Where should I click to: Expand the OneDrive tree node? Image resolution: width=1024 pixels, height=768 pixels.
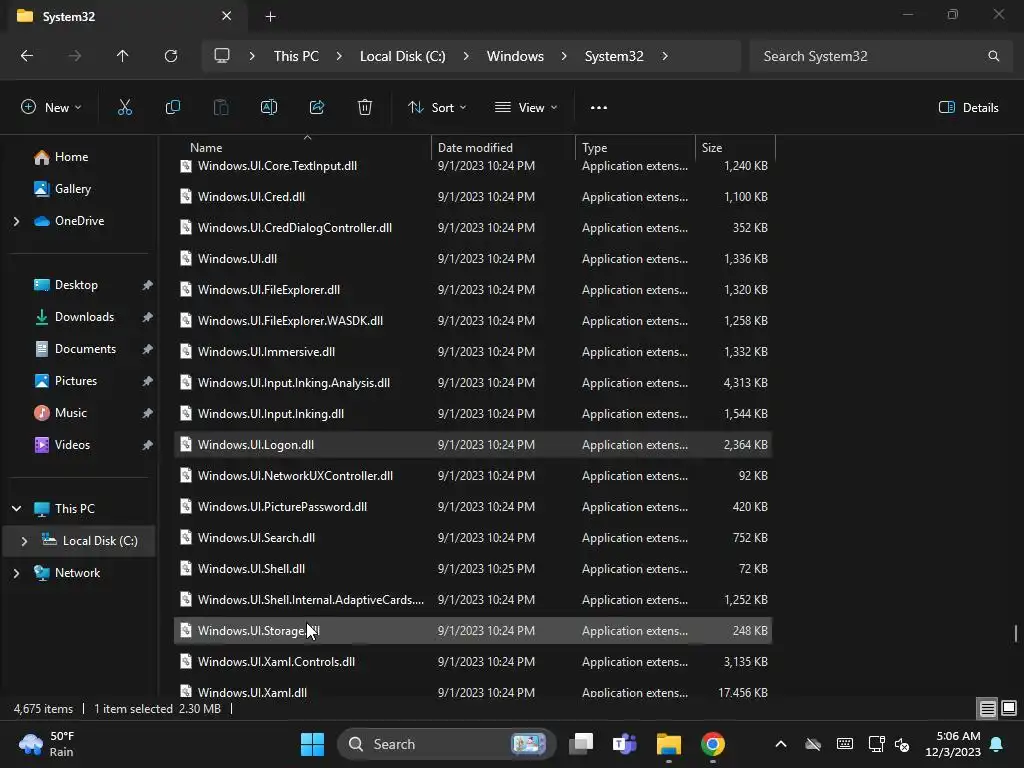tap(16, 221)
